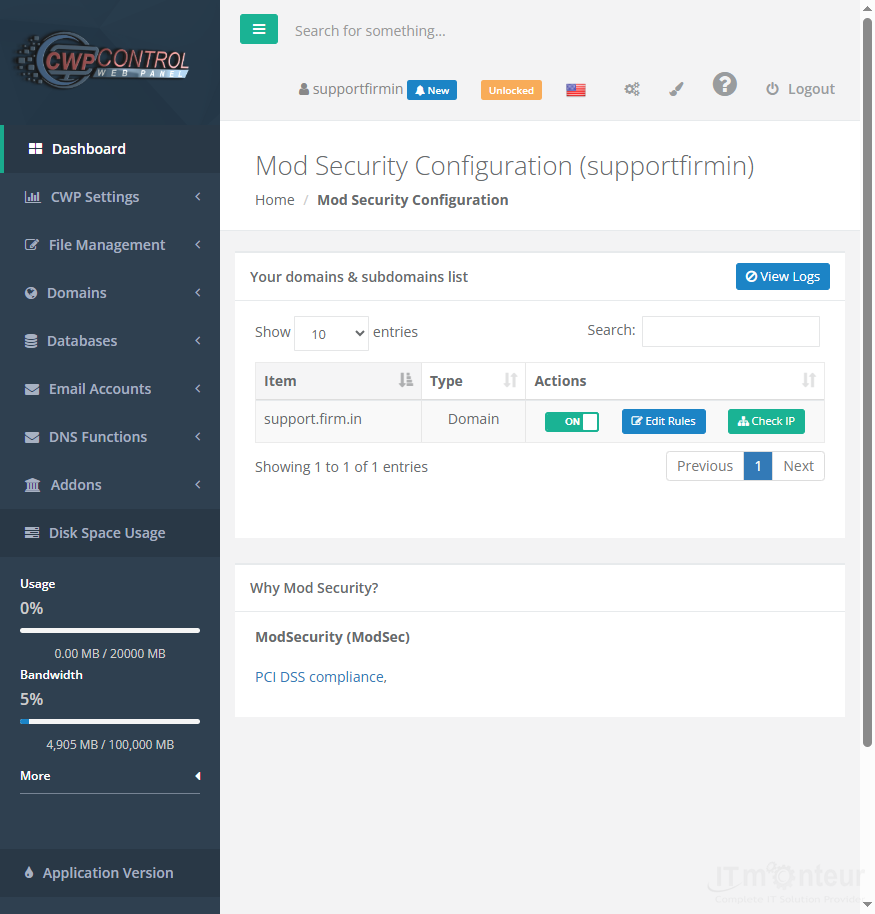The image size is (875, 914).
Task: Click the CWP Control Web Panel logo
Action: point(102,61)
